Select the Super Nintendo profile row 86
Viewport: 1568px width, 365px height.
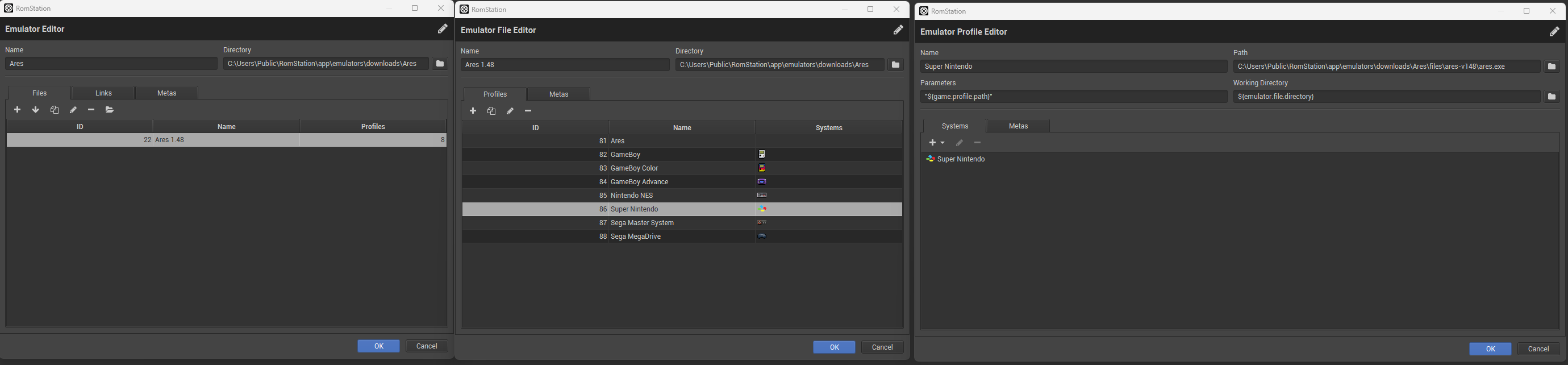682,209
